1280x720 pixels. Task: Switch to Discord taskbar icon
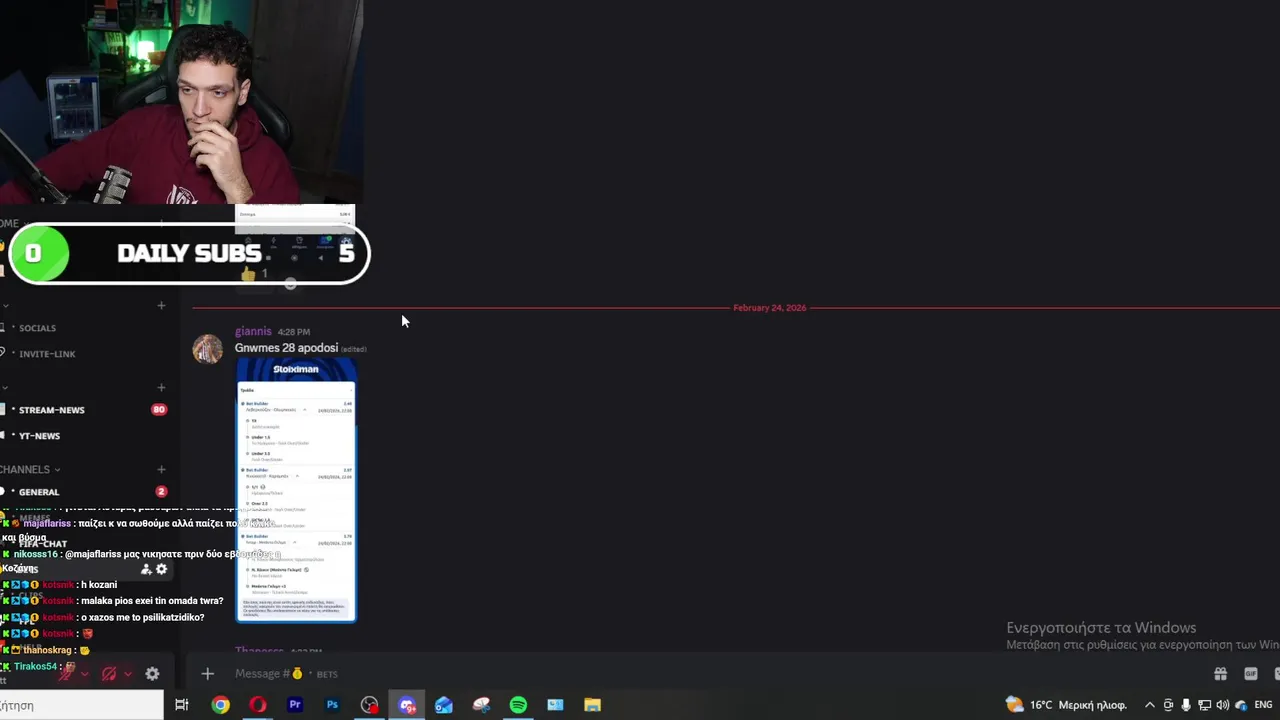click(x=407, y=705)
